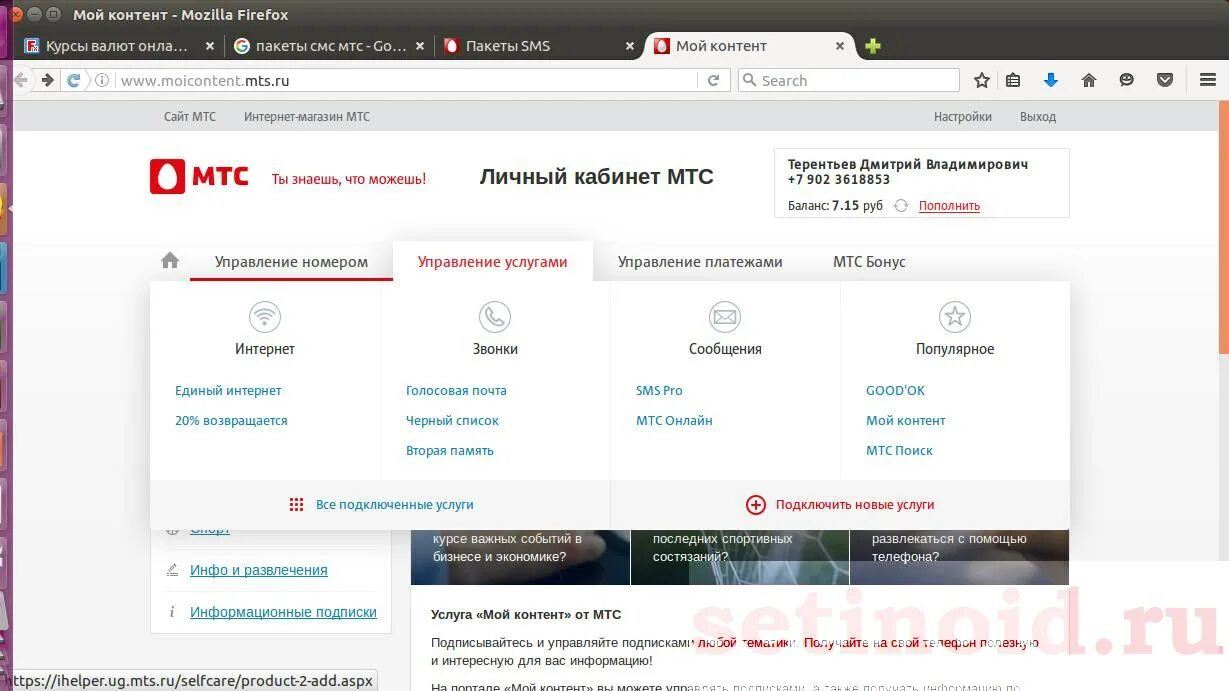Click Все подключенные услуги
This screenshot has width=1229, height=691.
394,505
